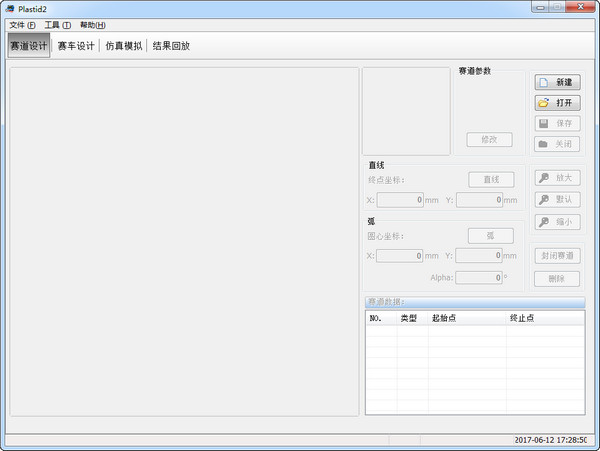Open the 帮助(H) menu
Viewport: 600px width, 451px height.
click(x=92, y=25)
